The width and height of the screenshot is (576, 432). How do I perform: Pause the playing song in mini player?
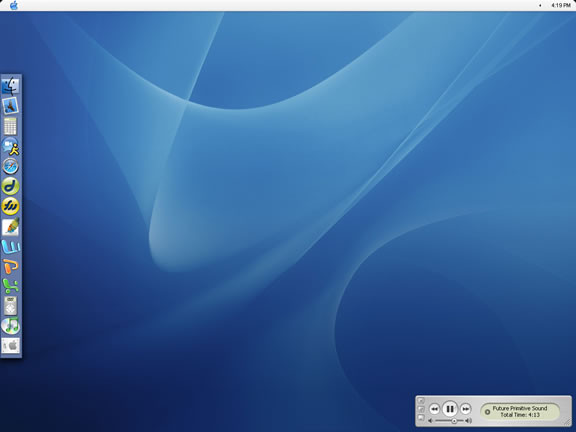(450, 409)
